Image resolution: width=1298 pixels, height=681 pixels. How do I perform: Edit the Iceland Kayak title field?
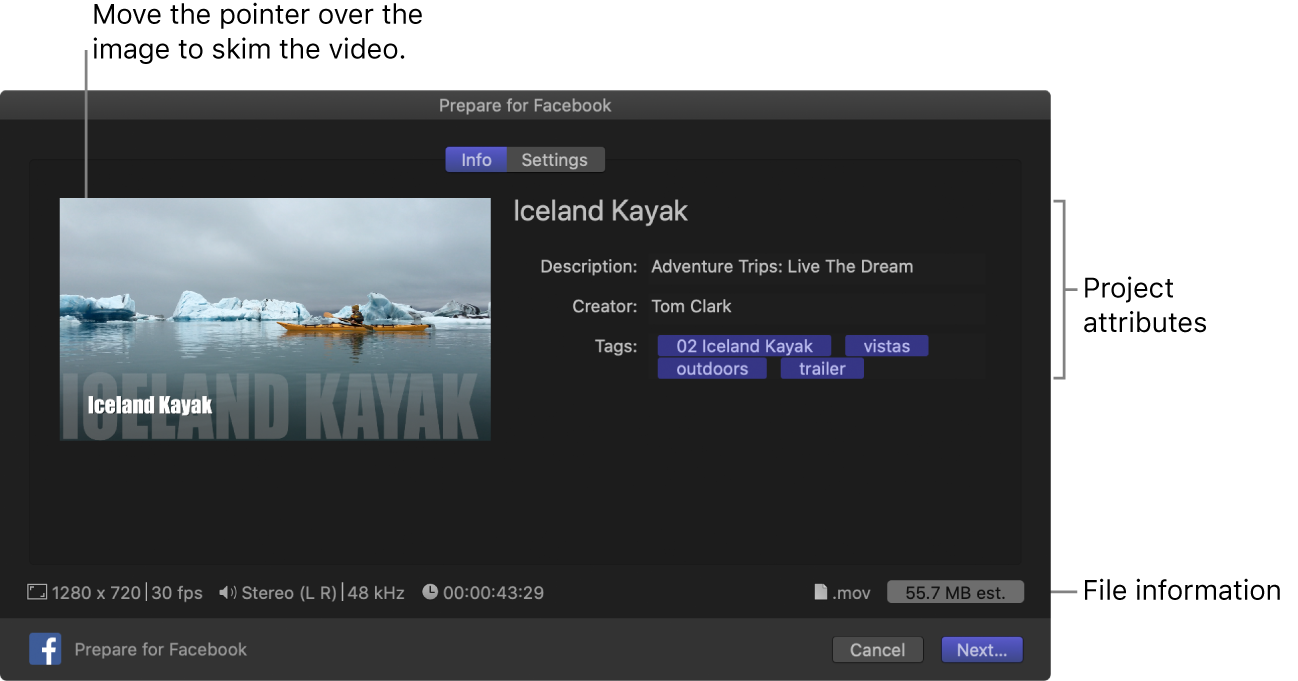click(601, 211)
